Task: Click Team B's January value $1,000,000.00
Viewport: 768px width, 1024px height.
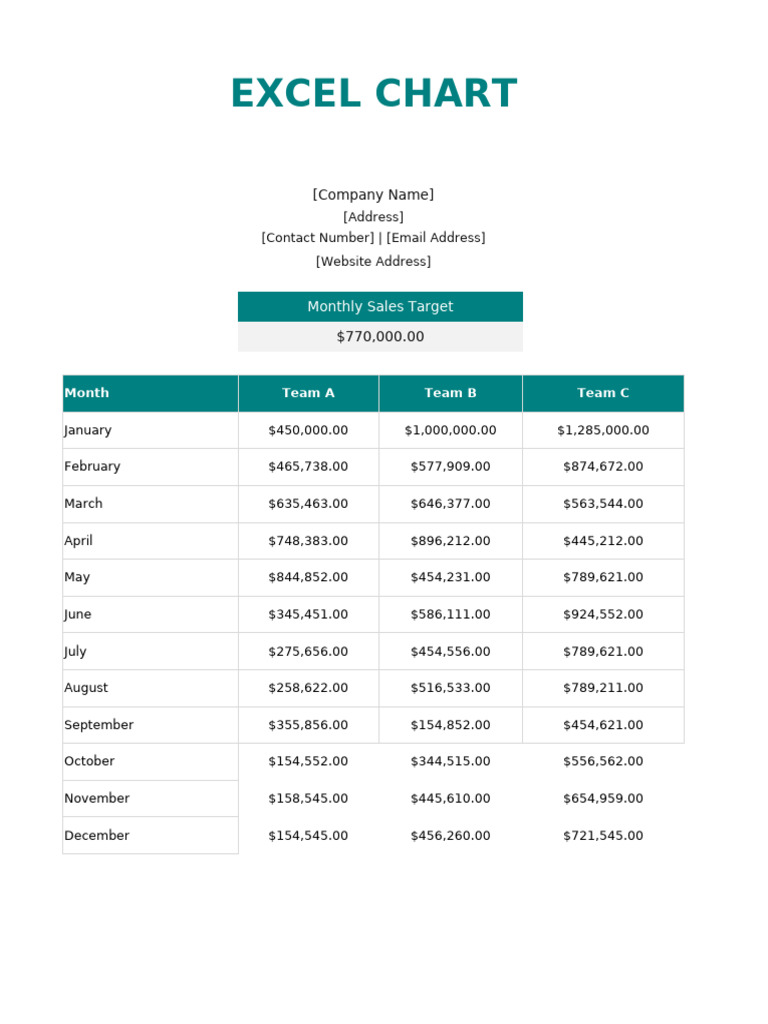Action: 450,430
